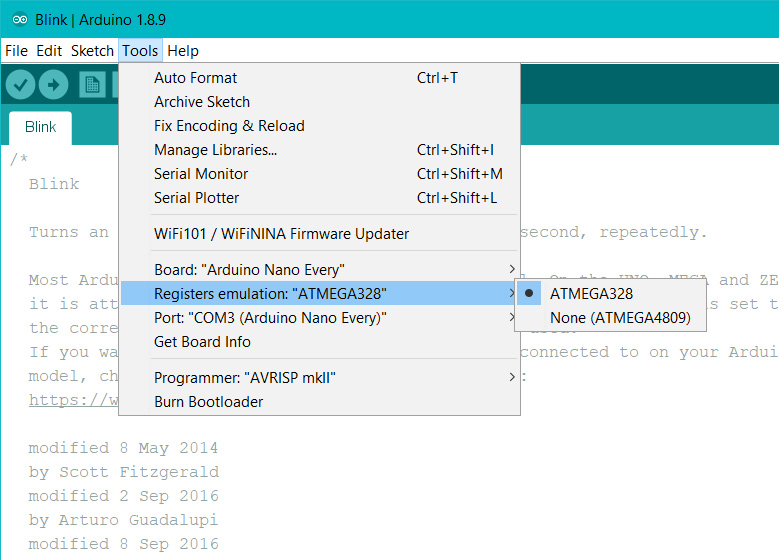Click Fix Encoding & Reload
This screenshot has width=779, height=560.
click(320, 126)
